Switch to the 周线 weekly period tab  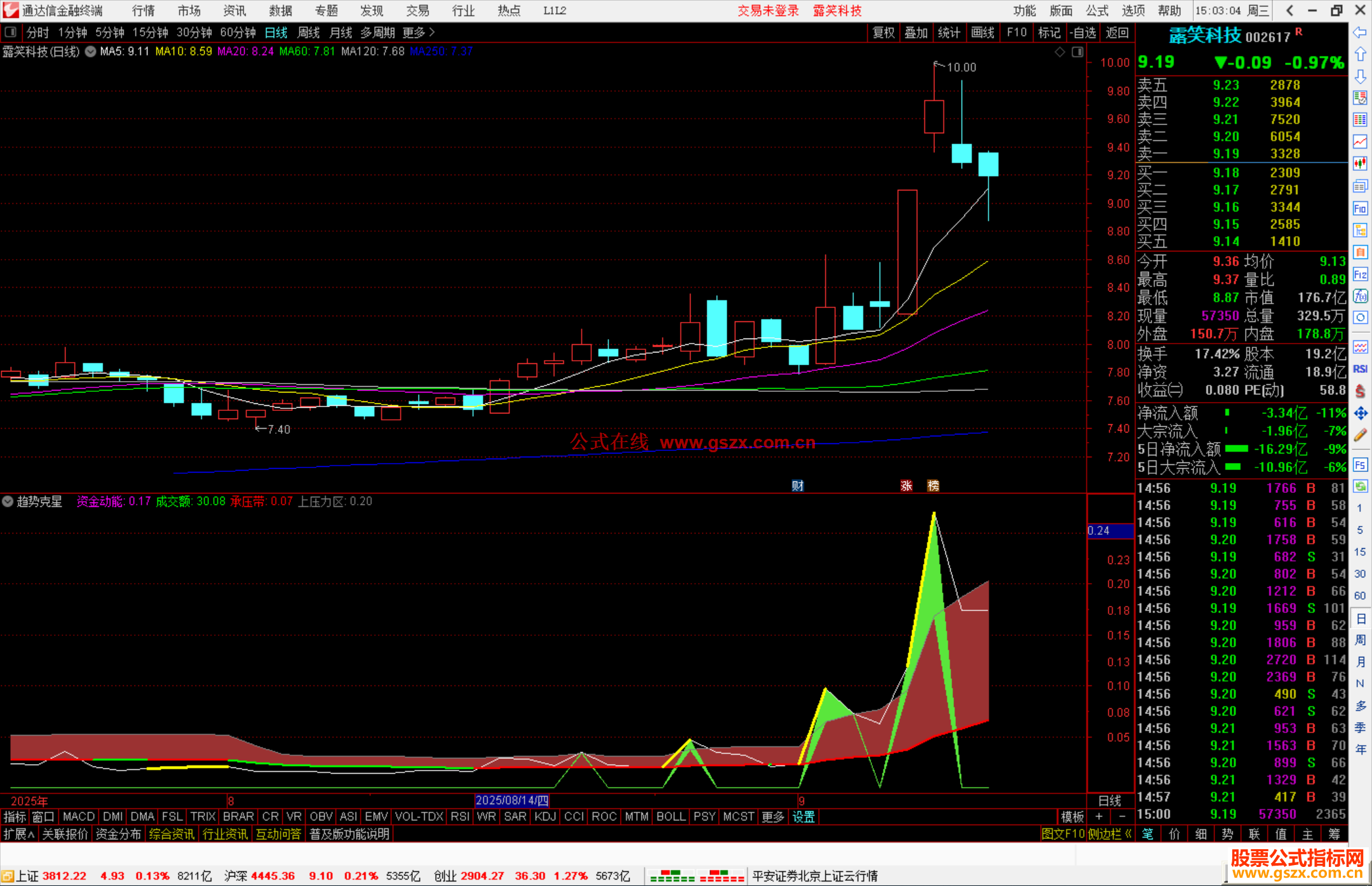(x=309, y=32)
